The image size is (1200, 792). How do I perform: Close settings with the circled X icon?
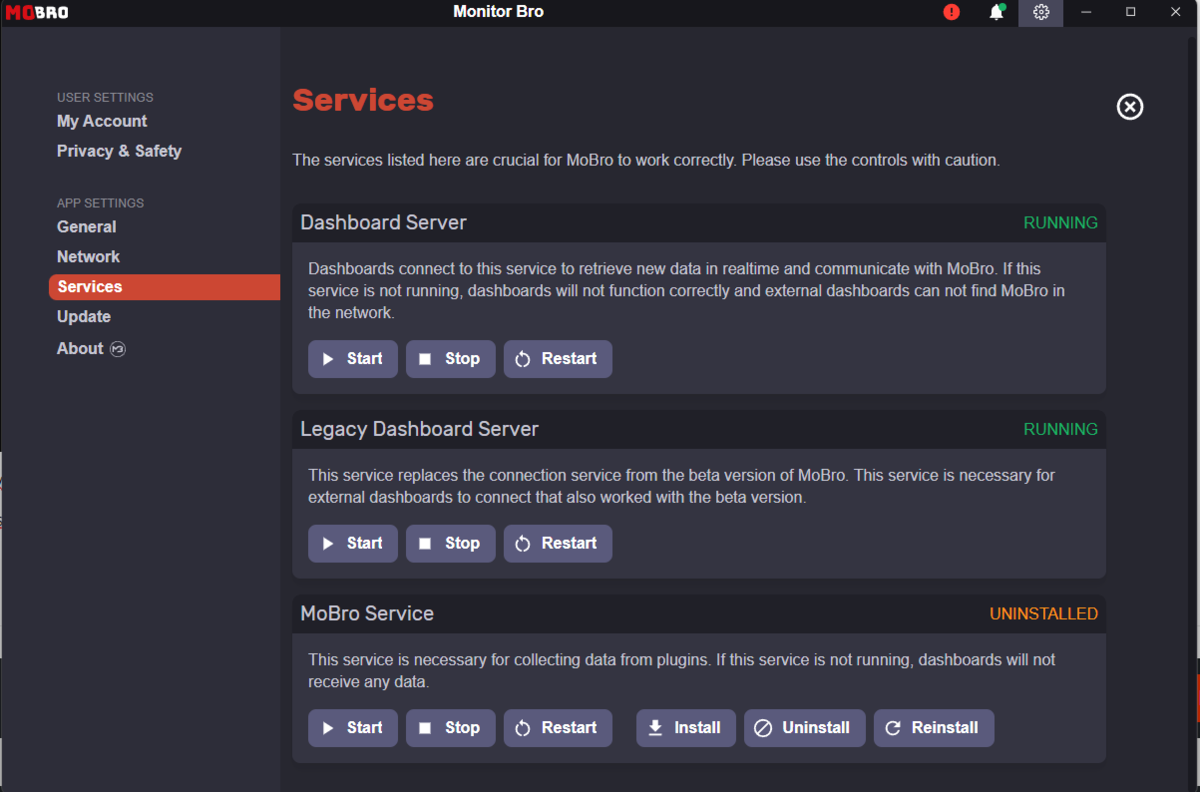1130,107
